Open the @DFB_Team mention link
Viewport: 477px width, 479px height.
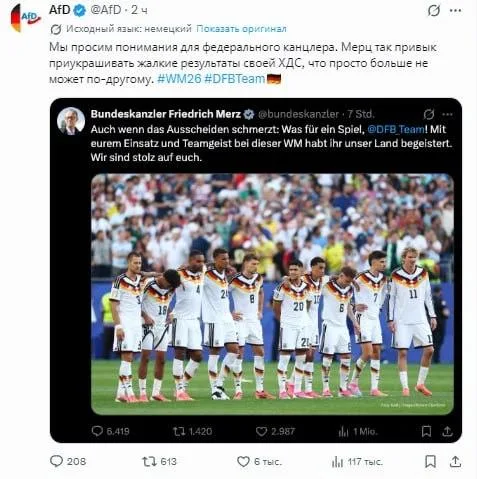pyautogui.click(x=396, y=129)
